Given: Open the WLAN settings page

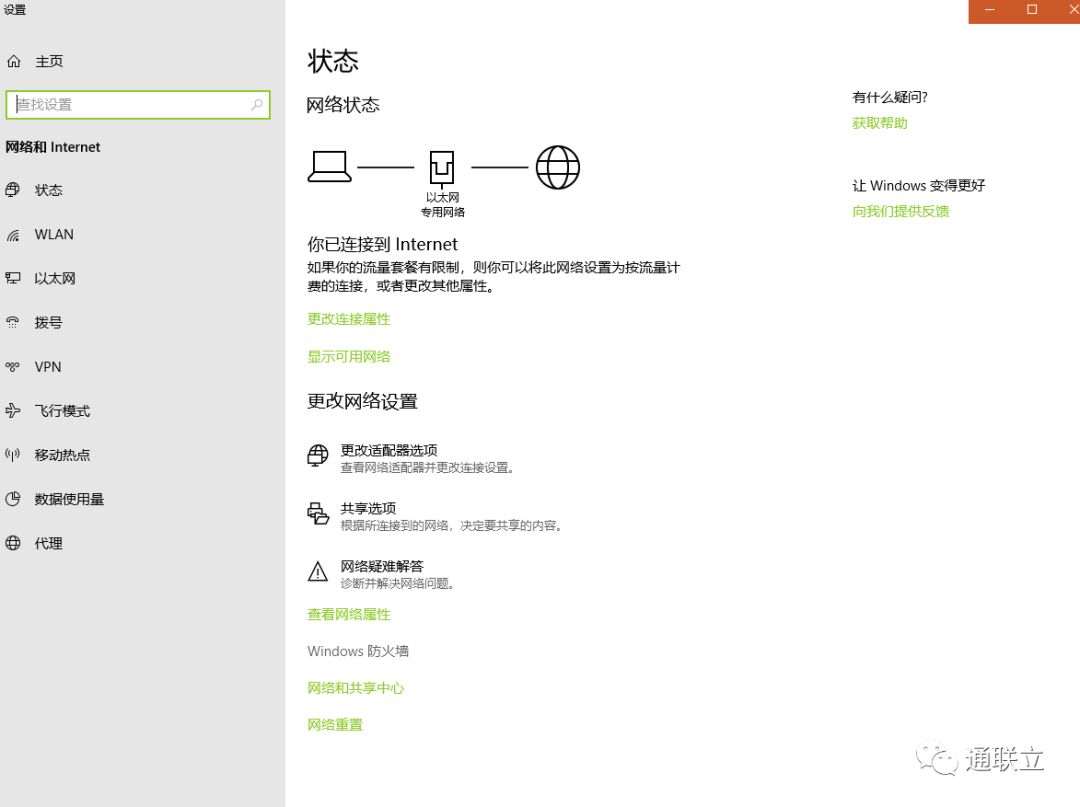Looking at the screenshot, I should tap(54, 235).
